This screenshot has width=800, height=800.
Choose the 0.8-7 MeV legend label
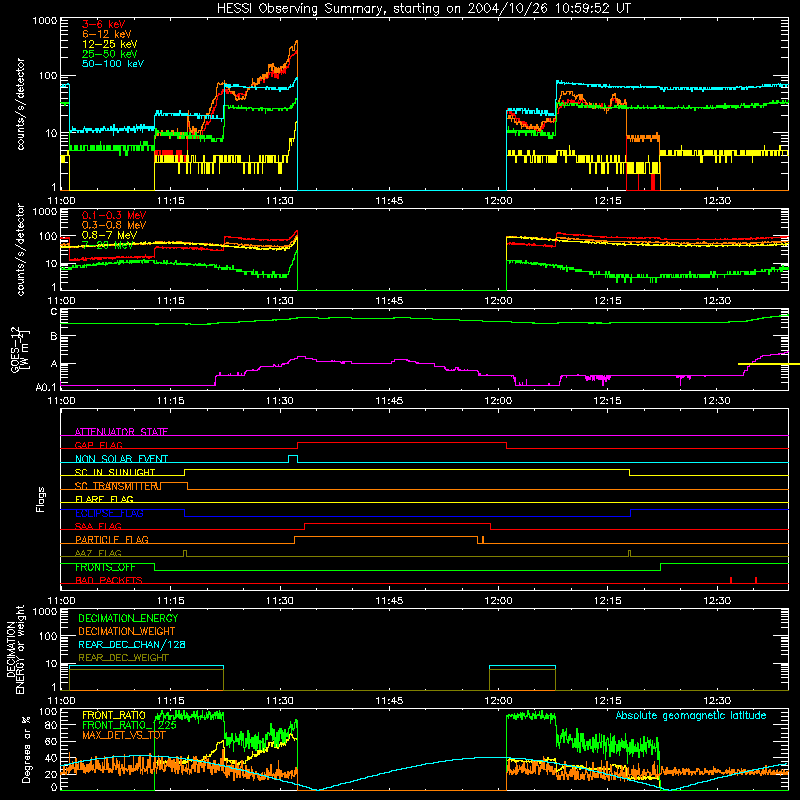(x=110, y=235)
